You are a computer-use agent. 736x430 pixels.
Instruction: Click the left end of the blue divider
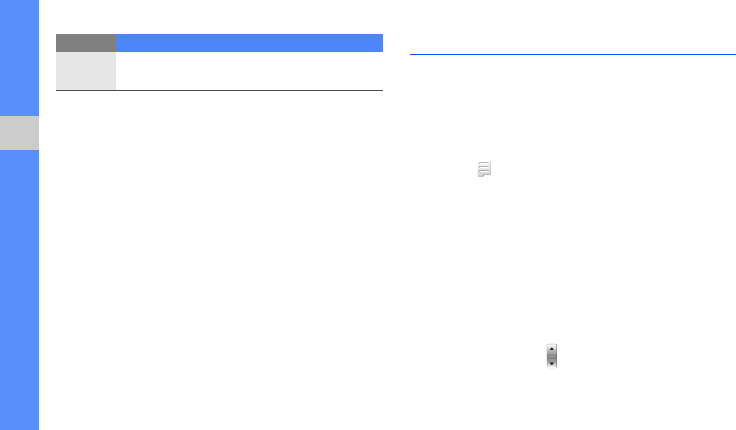413,55
